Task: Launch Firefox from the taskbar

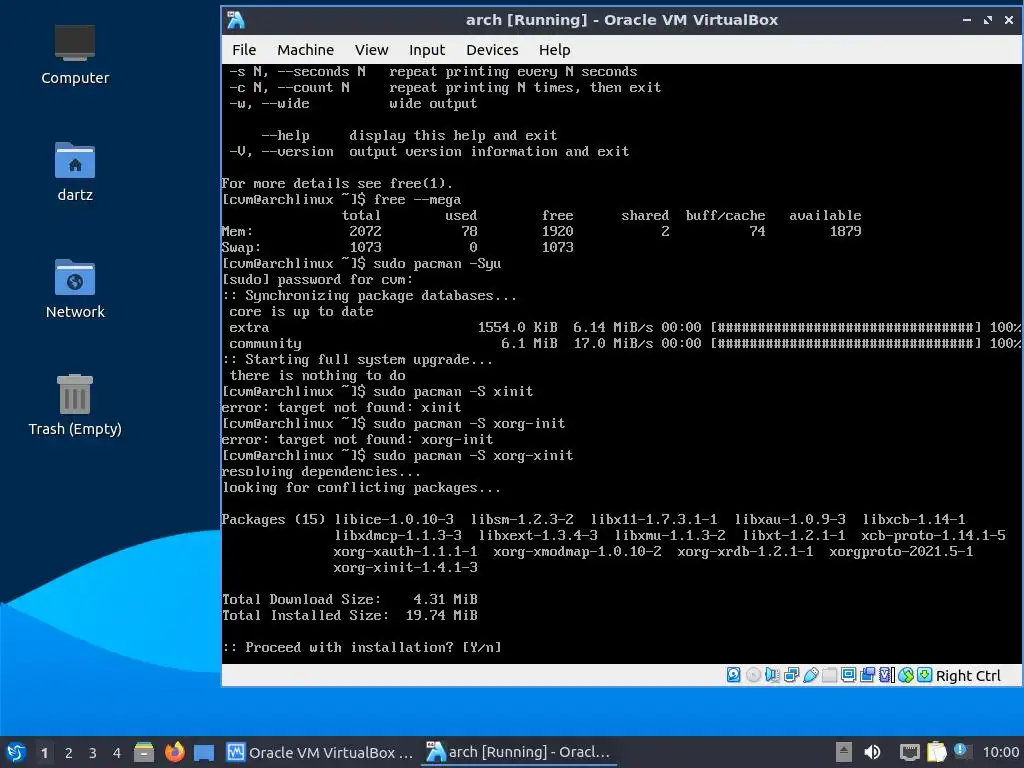Action: point(174,752)
